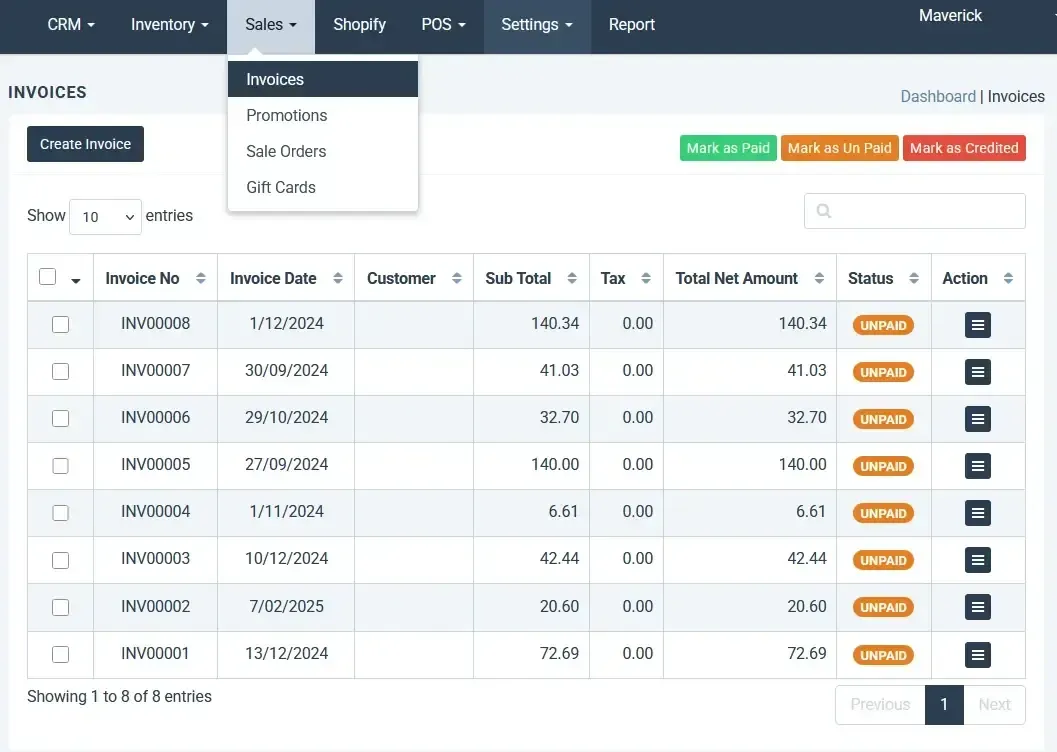Go to pagination page 1
This screenshot has height=752, width=1057.
[944, 705]
